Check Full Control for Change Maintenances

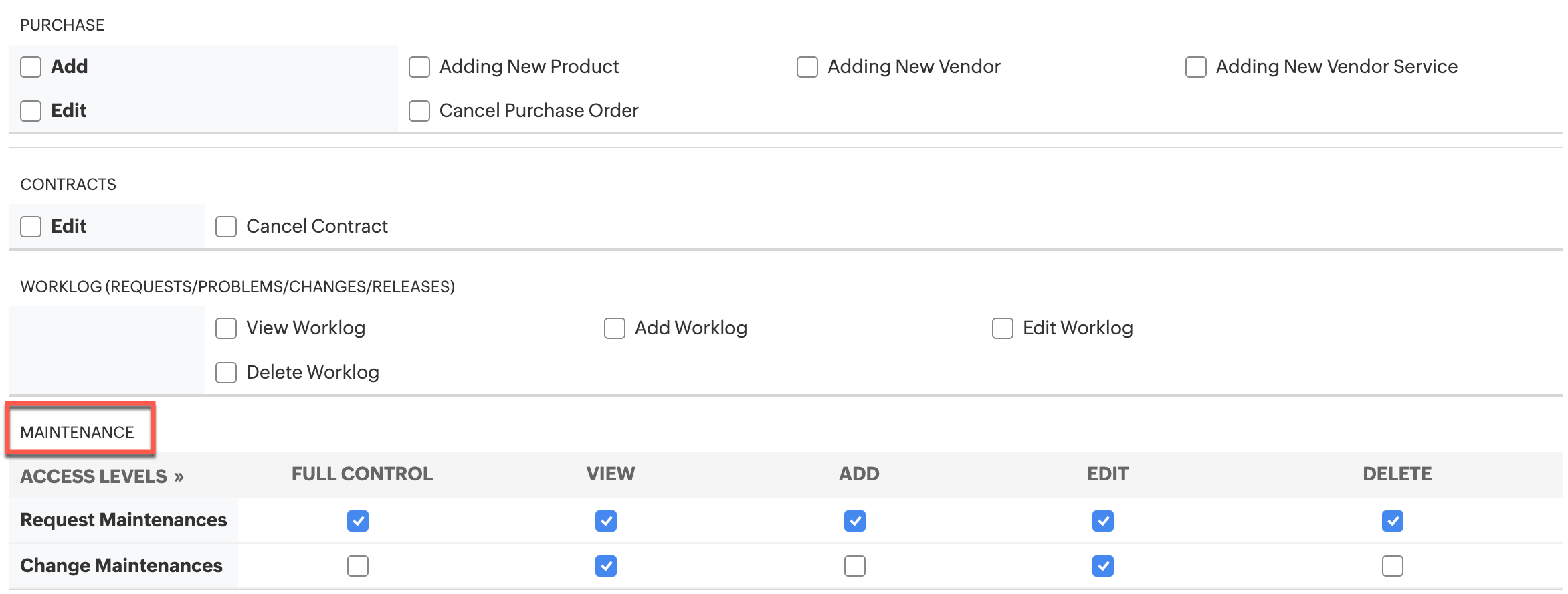click(x=358, y=566)
